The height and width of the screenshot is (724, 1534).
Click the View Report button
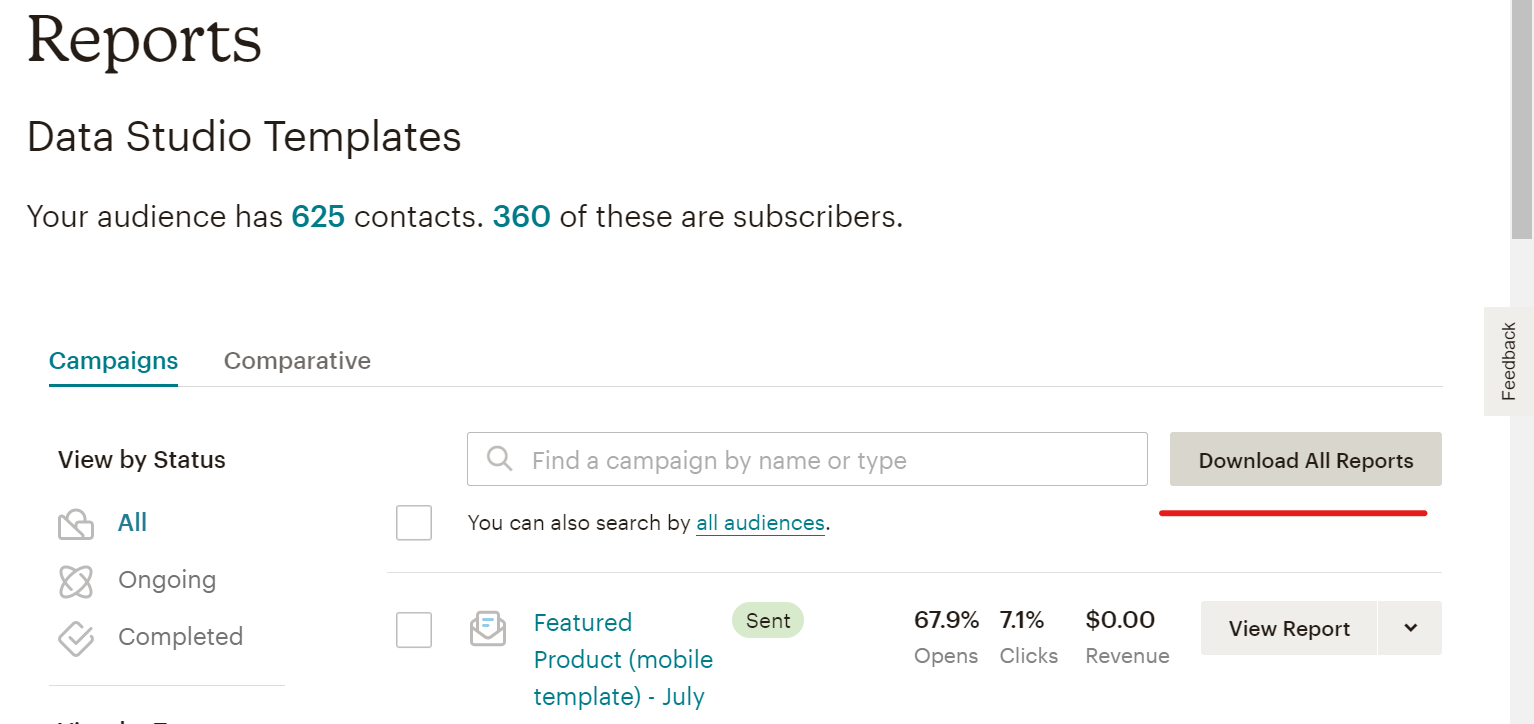click(x=1289, y=628)
